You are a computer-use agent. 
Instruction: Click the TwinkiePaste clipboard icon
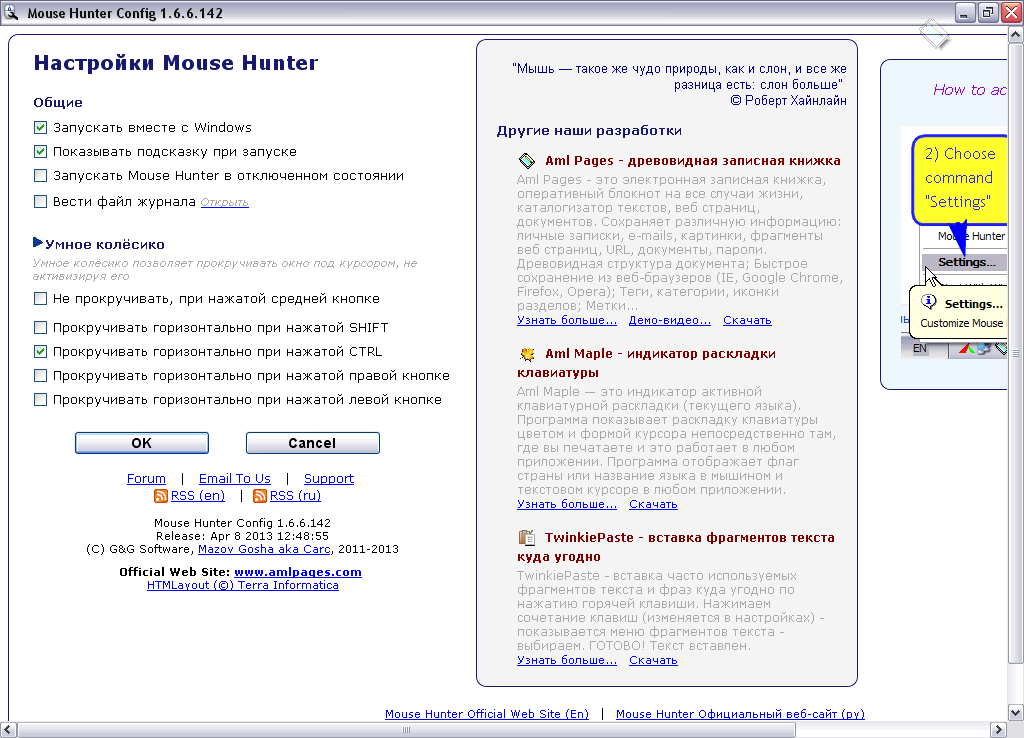pos(526,537)
